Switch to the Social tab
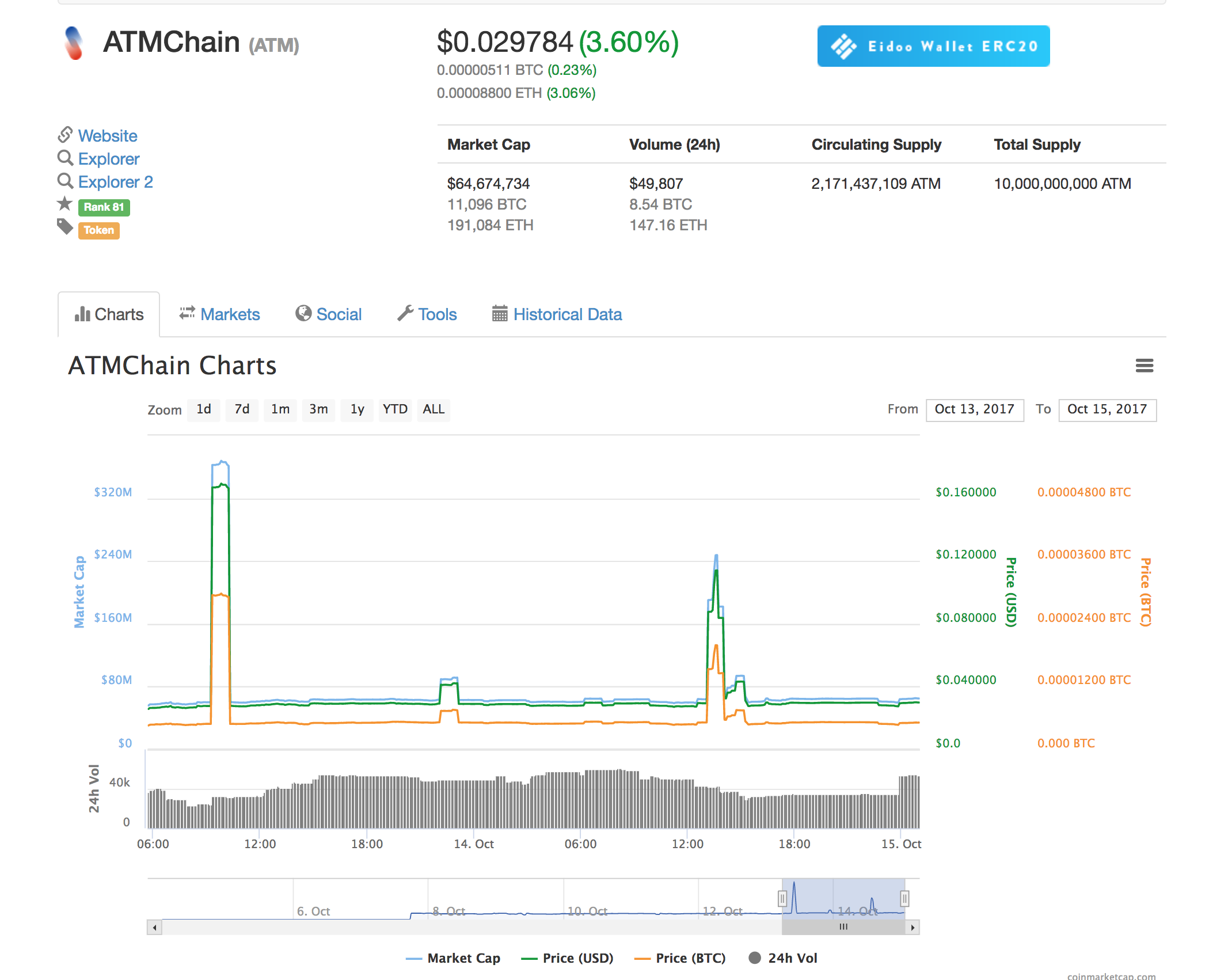 [329, 314]
